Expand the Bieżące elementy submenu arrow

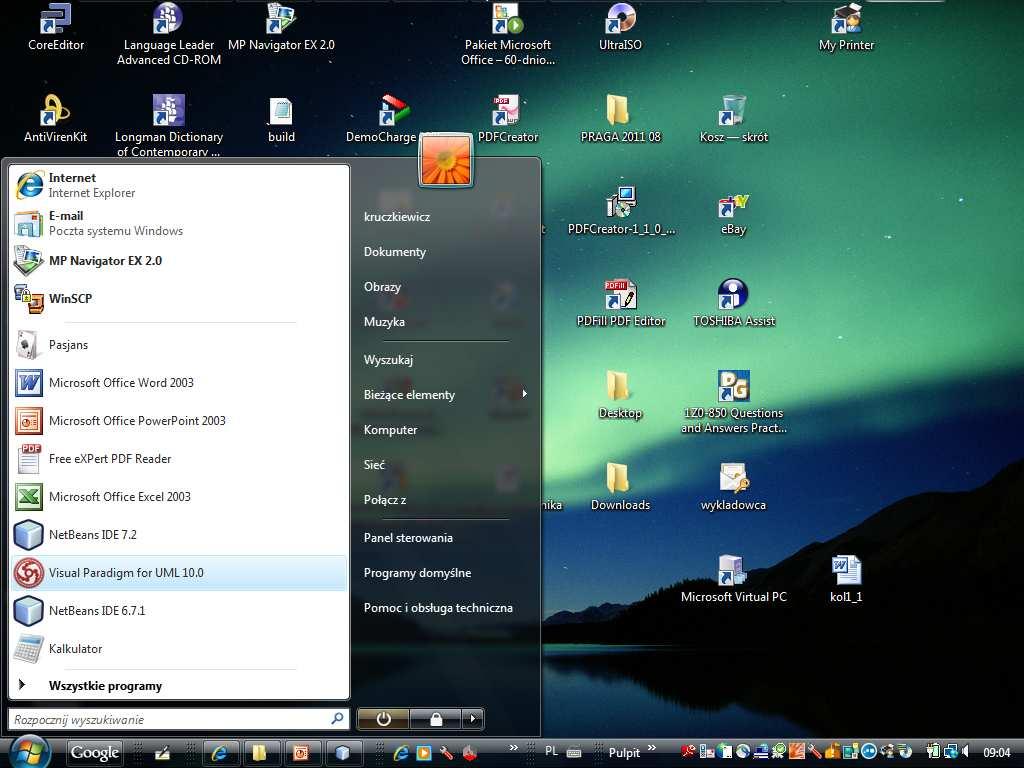point(524,394)
